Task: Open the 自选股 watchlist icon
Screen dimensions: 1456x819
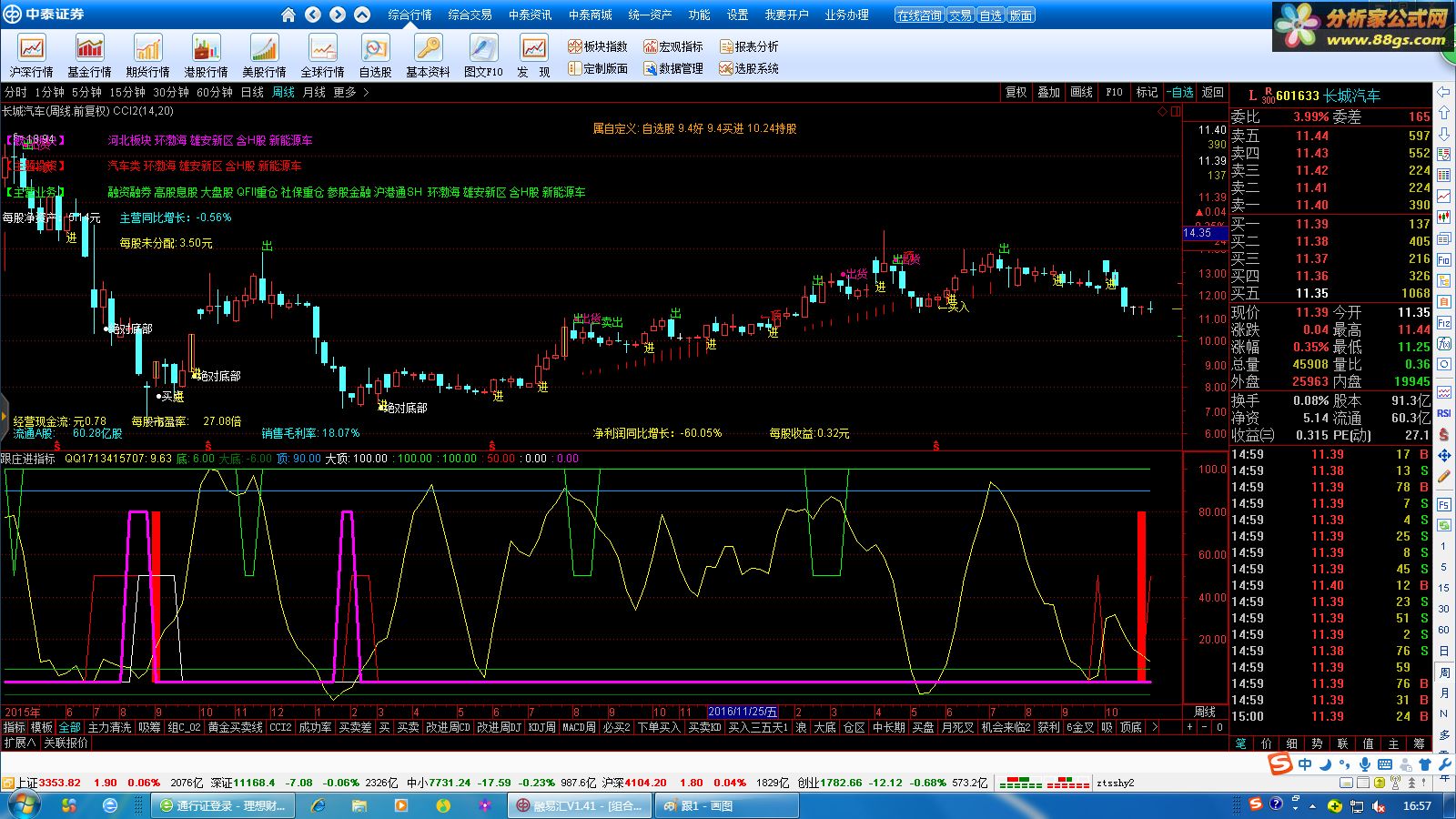Action: tap(375, 56)
